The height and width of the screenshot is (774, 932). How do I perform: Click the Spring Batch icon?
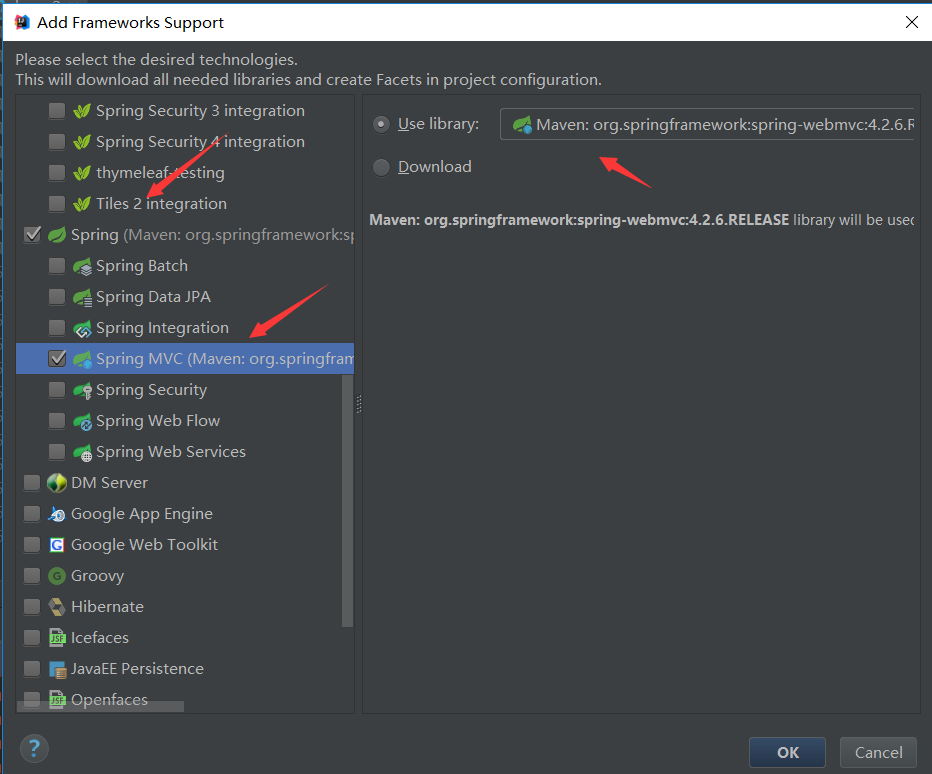(83, 266)
